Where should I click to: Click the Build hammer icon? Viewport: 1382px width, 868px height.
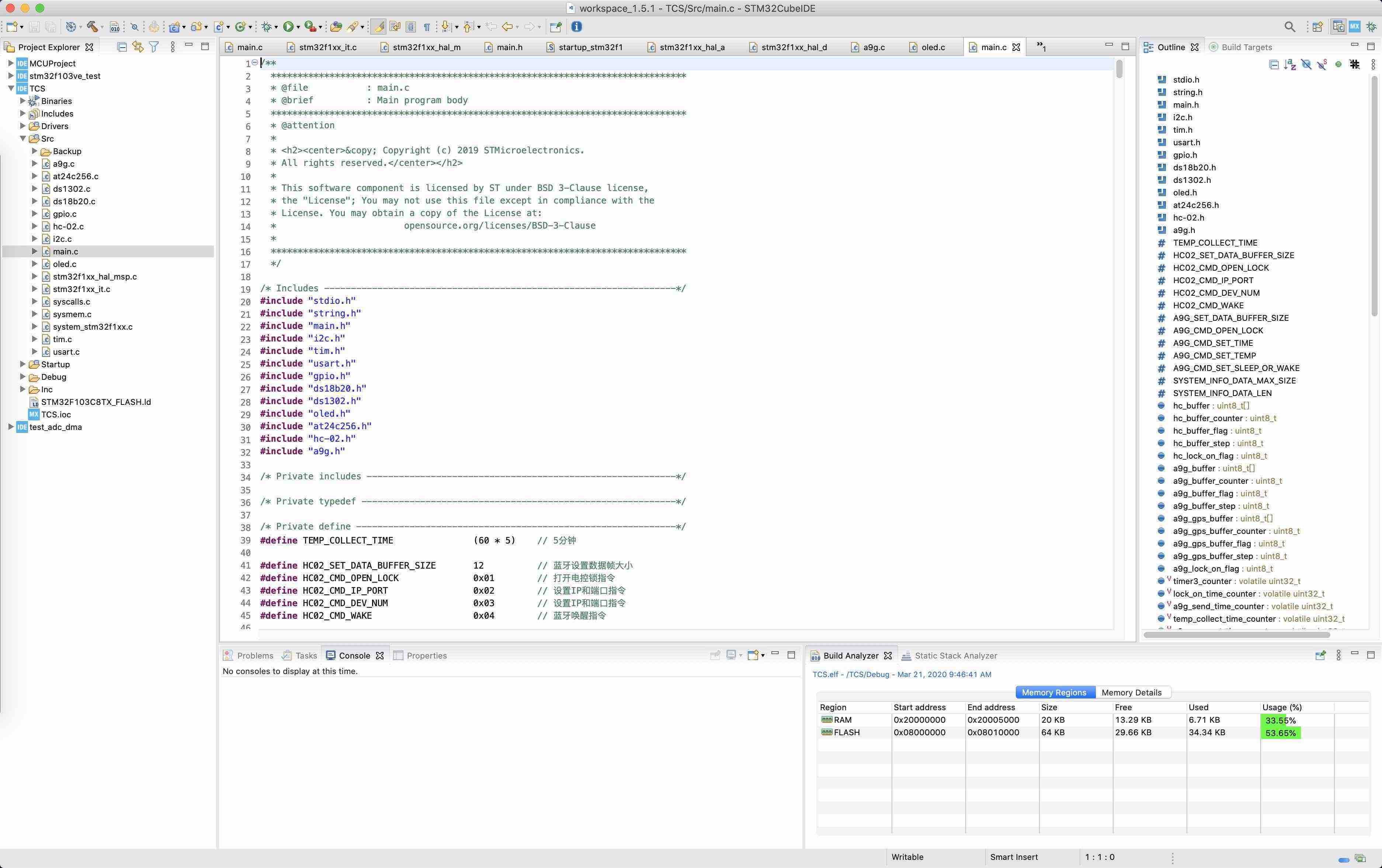[x=92, y=27]
